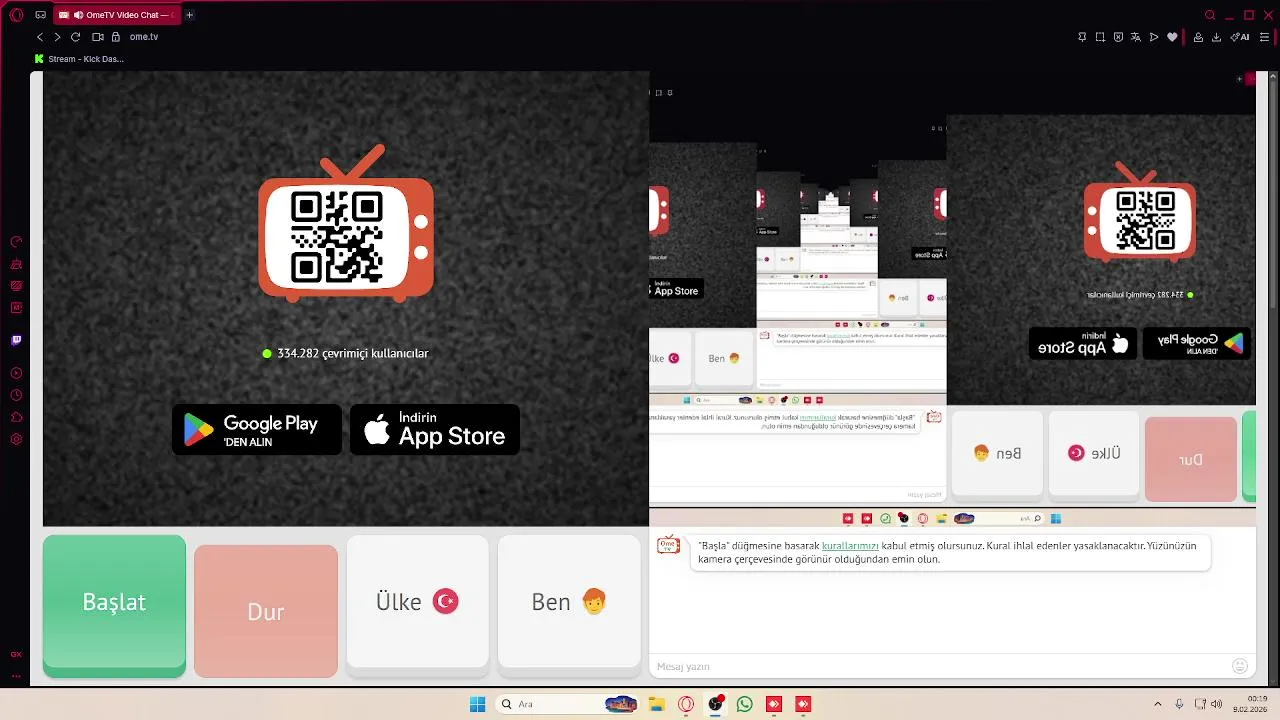This screenshot has width=1280, height=720.
Task: Open the sidebar player icon
Action: pyautogui.click(x=16, y=373)
